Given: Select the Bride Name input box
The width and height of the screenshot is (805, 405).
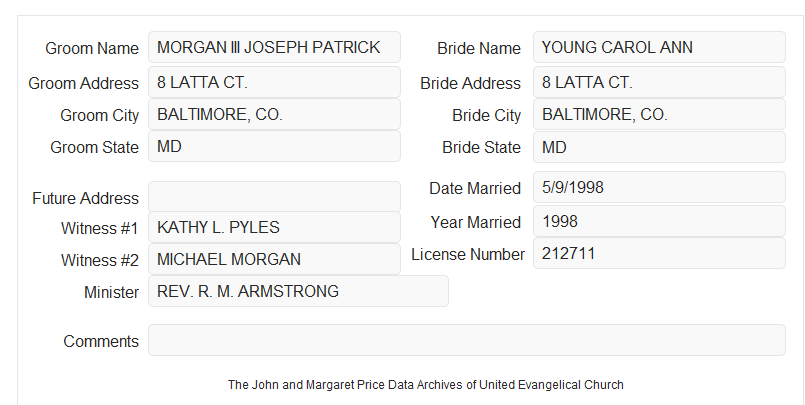Looking at the screenshot, I should 659,47.
